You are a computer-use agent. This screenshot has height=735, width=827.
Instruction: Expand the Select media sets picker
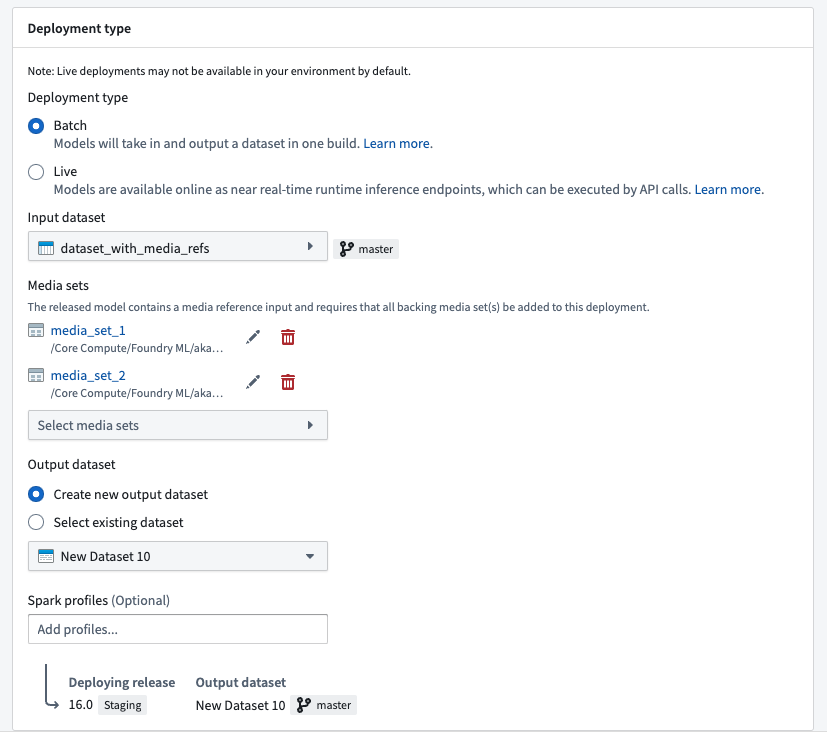pyautogui.click(x=178, y=425)
